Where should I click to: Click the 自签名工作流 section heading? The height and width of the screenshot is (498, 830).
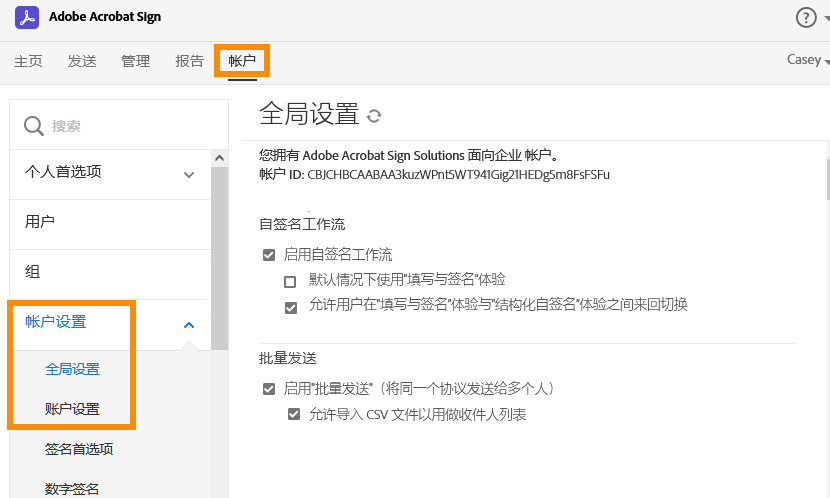pos(302,224)
